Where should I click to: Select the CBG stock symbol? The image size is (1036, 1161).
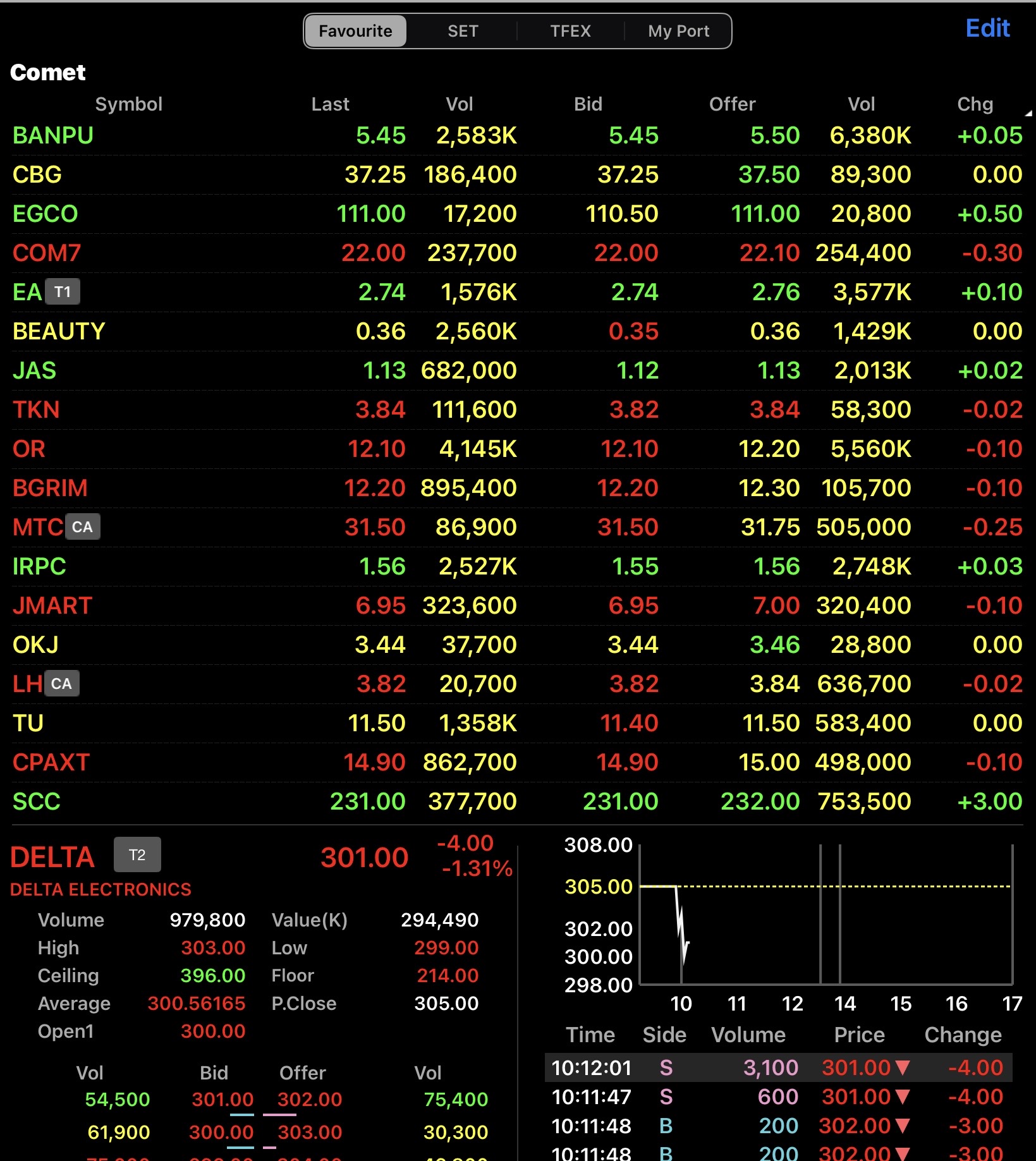pos(37,174)
